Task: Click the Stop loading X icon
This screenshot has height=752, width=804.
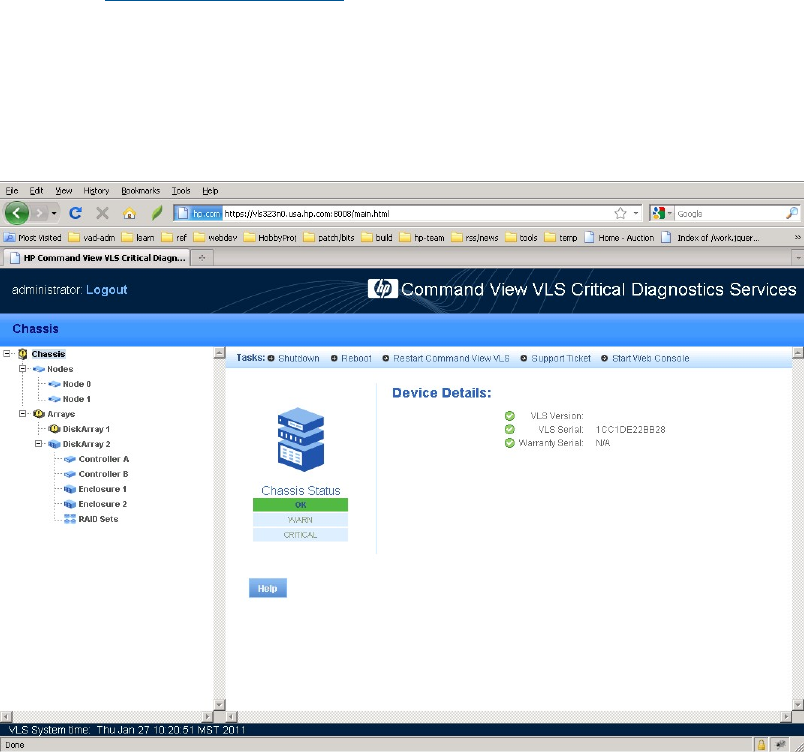Action: 103,213
